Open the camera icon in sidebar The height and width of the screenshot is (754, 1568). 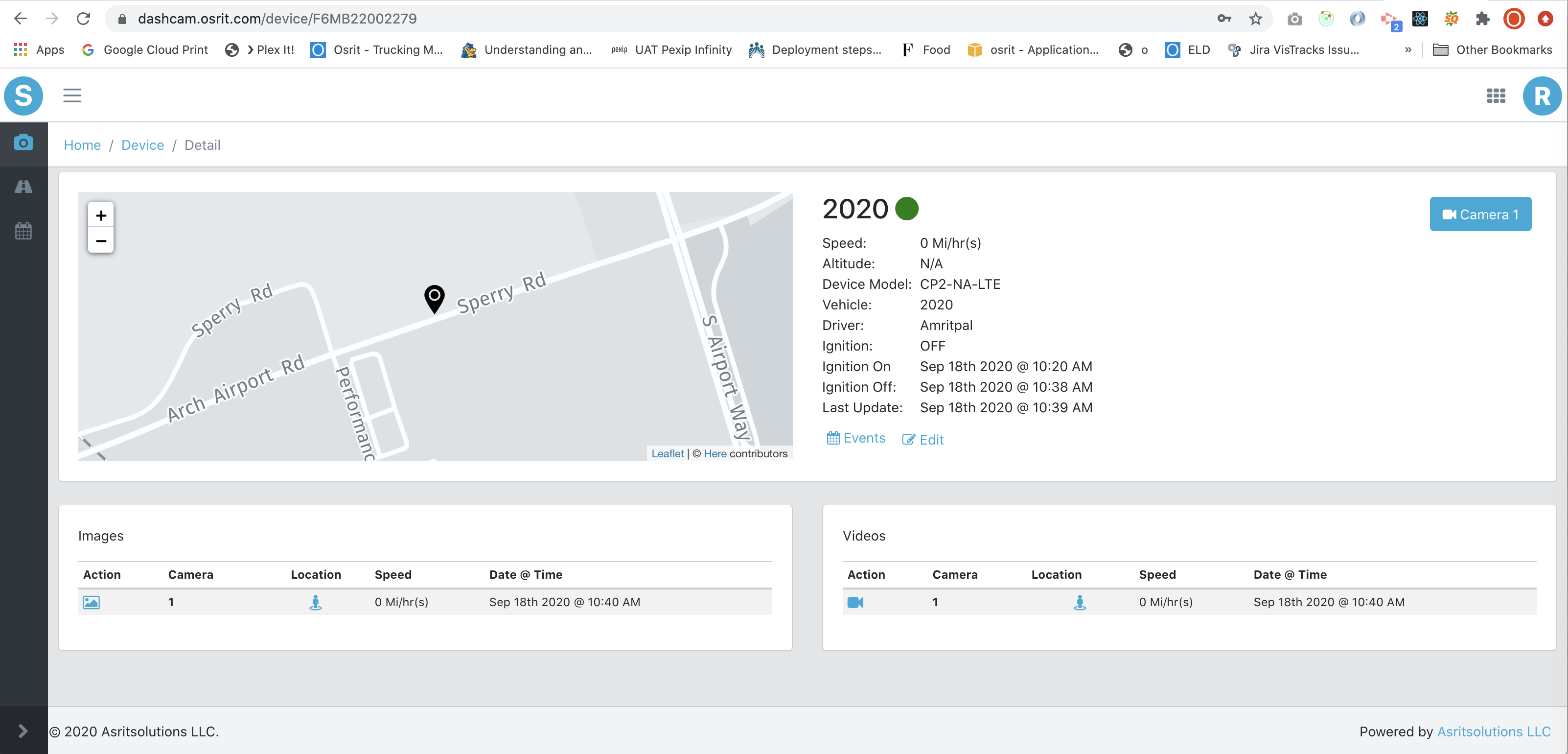[23, 143]
